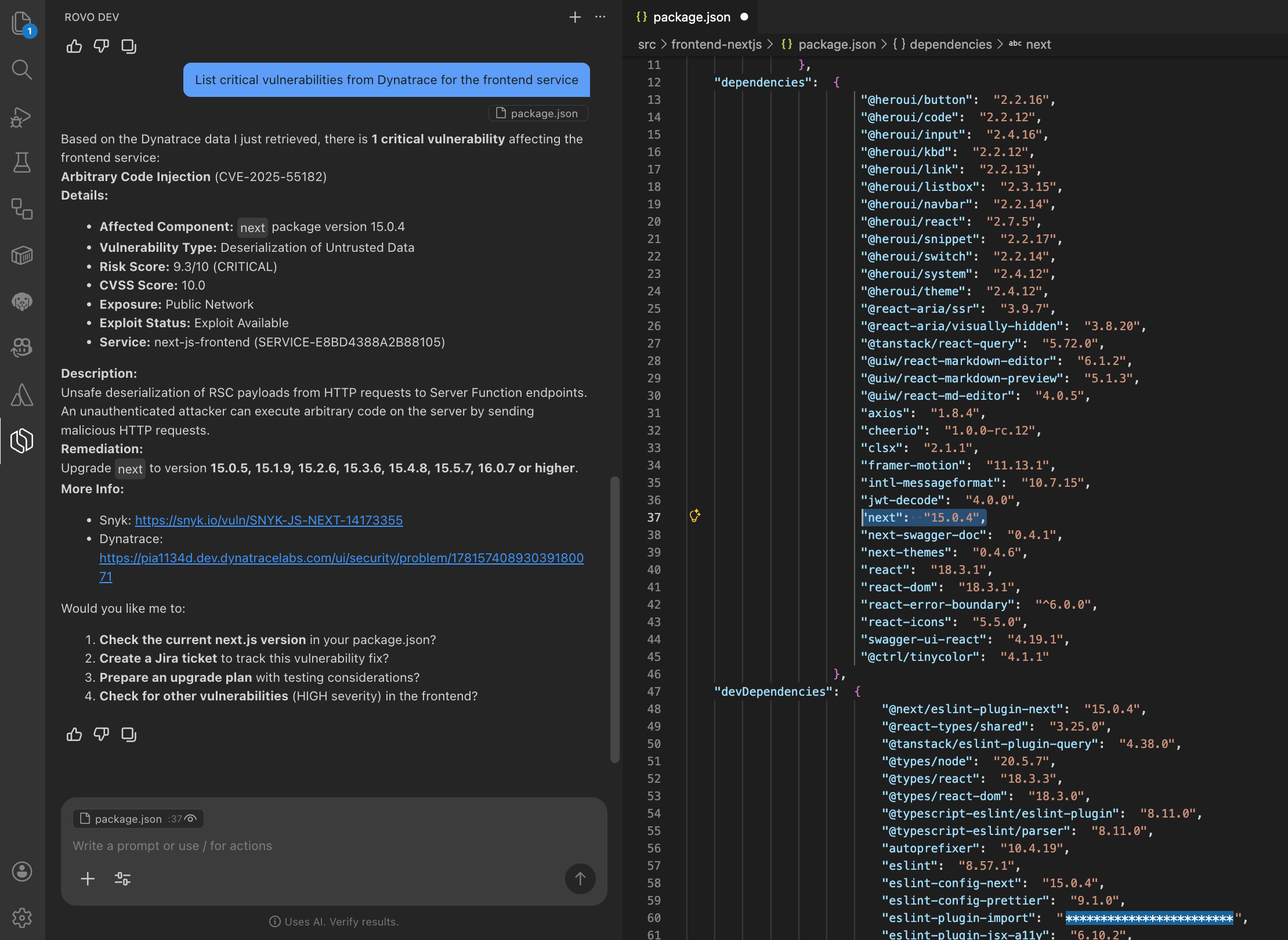Viewport: 1288px width, 940px height.
Task: Give thumbs up on the vulnerability answer
Action: coord(74,734)
